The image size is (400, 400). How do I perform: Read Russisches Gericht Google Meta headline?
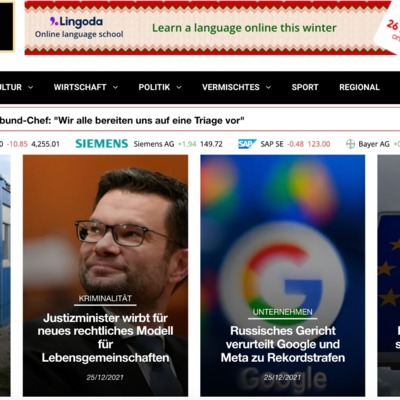[283, 344]
